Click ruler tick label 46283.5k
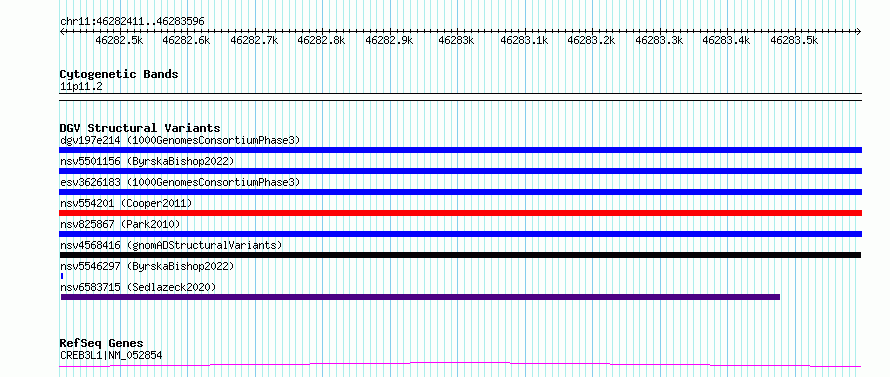This screenshot has width=890, height=377. (795, 40)
